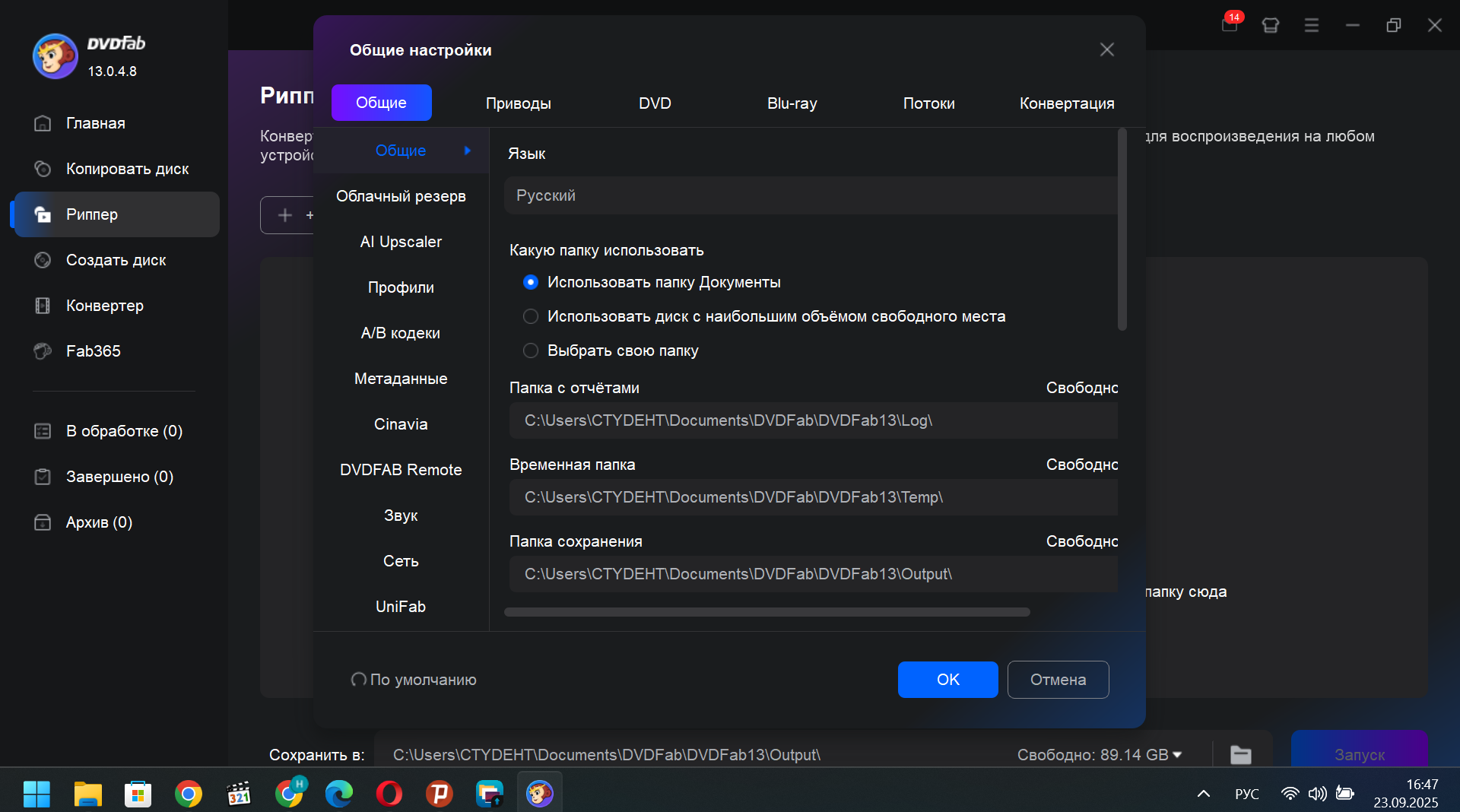This screenshot has height=812, width=1460.
Task: Click the Папка сохранения path field
Action: (x=814, y=574)
